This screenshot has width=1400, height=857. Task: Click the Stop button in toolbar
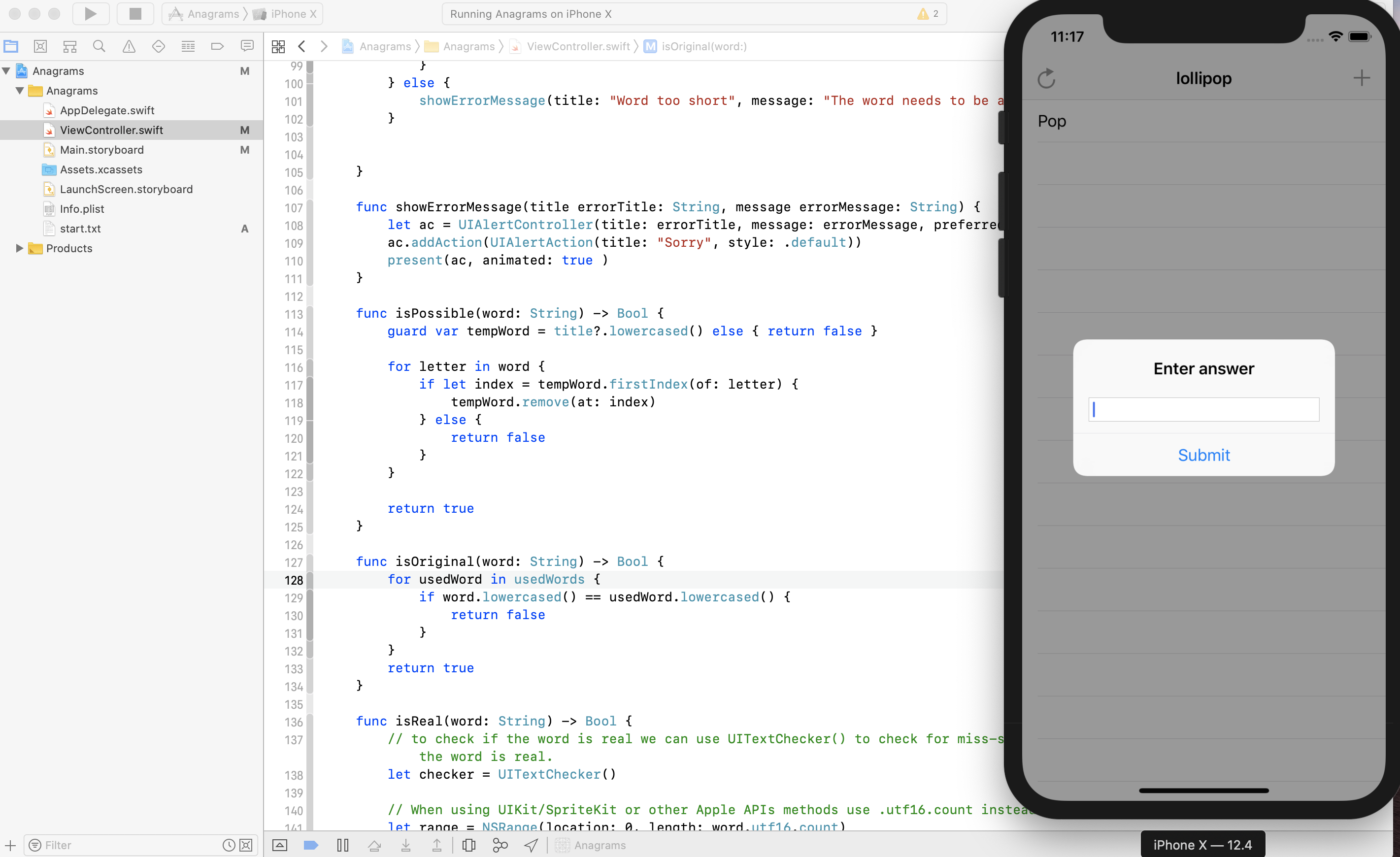134,14
